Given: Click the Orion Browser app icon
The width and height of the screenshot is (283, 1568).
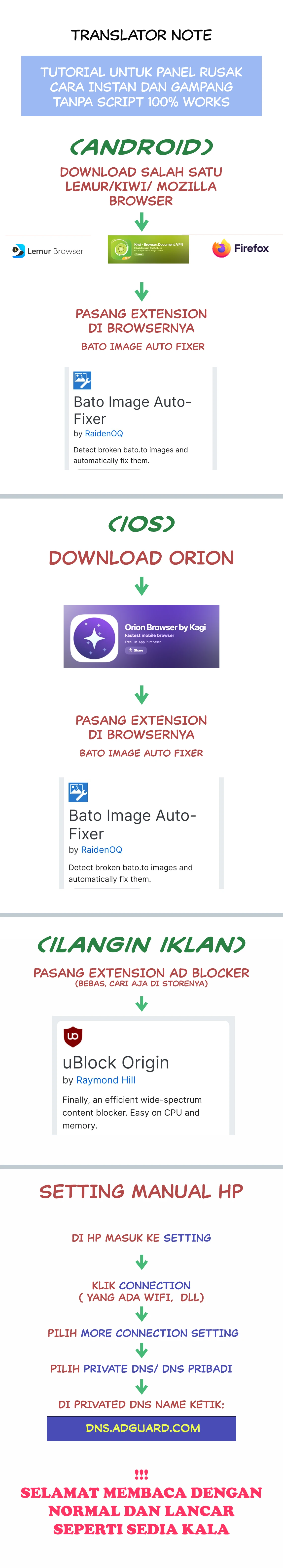Looking at the screenshot, I should pyautogui.click(x=94, y=638).
